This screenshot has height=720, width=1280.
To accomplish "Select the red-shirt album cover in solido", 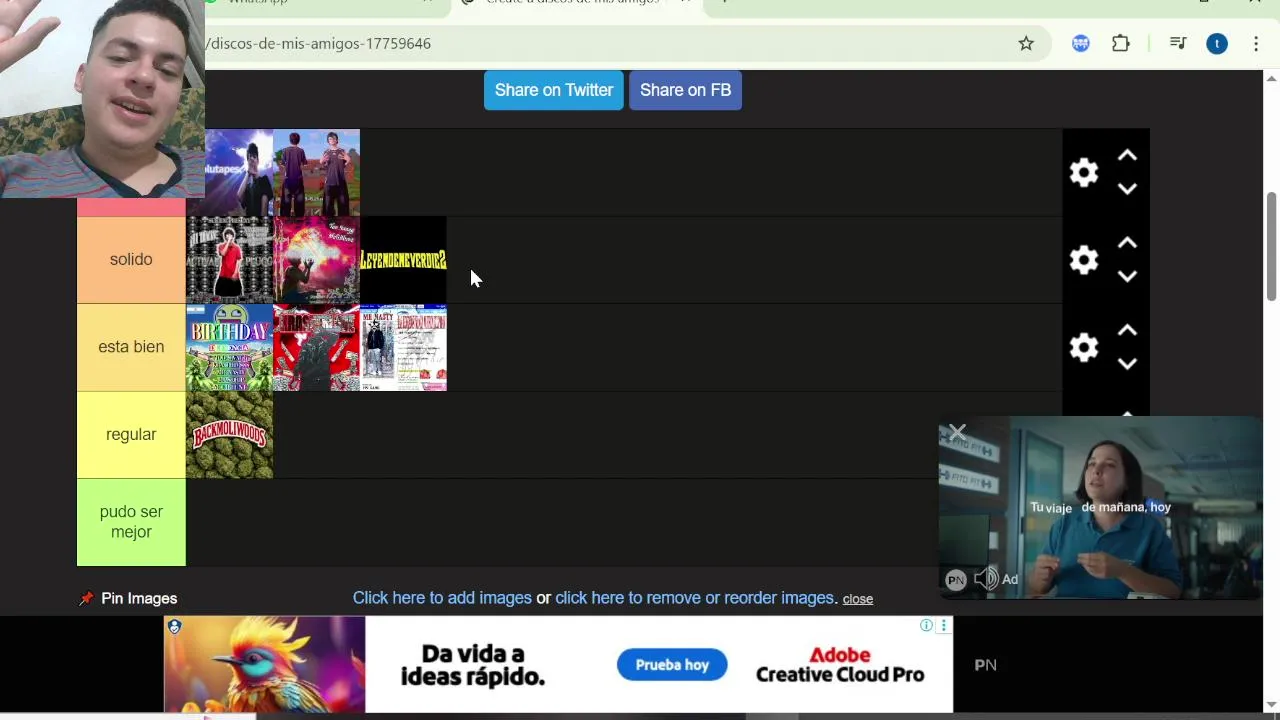I will tap(229, 260).
